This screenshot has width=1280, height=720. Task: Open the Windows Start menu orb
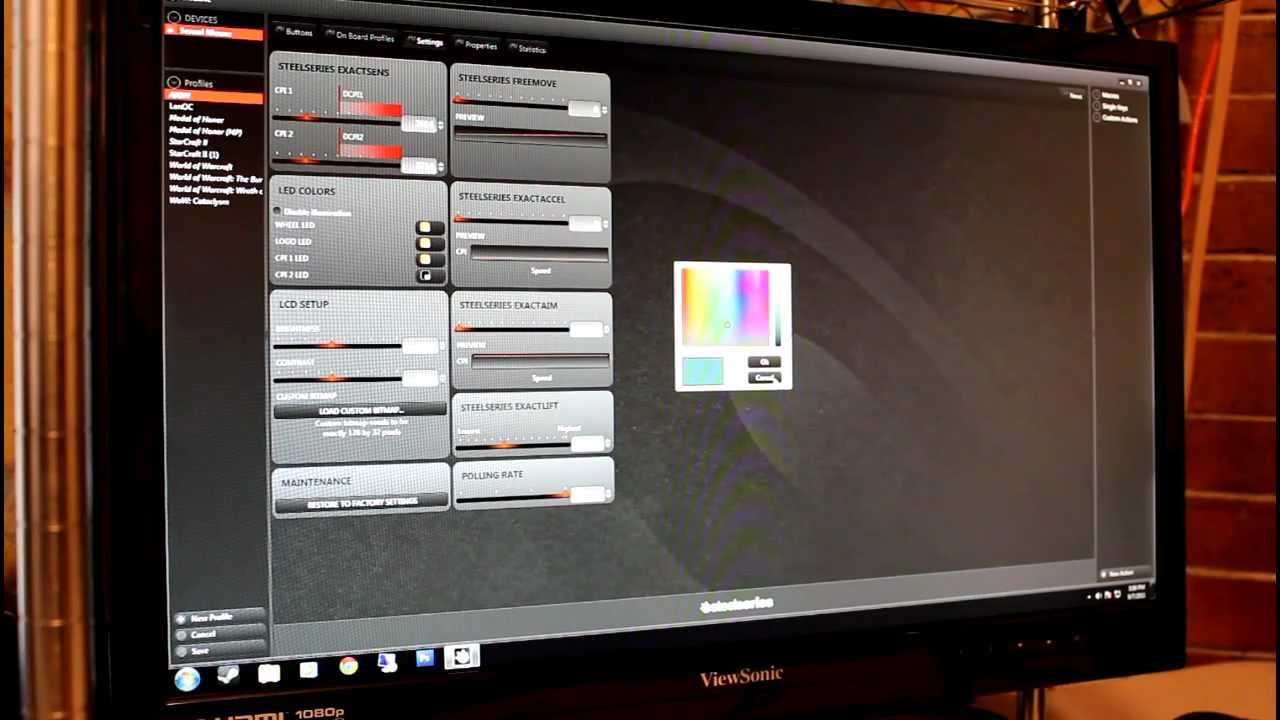pyautogui.click(x=187, y=681)
